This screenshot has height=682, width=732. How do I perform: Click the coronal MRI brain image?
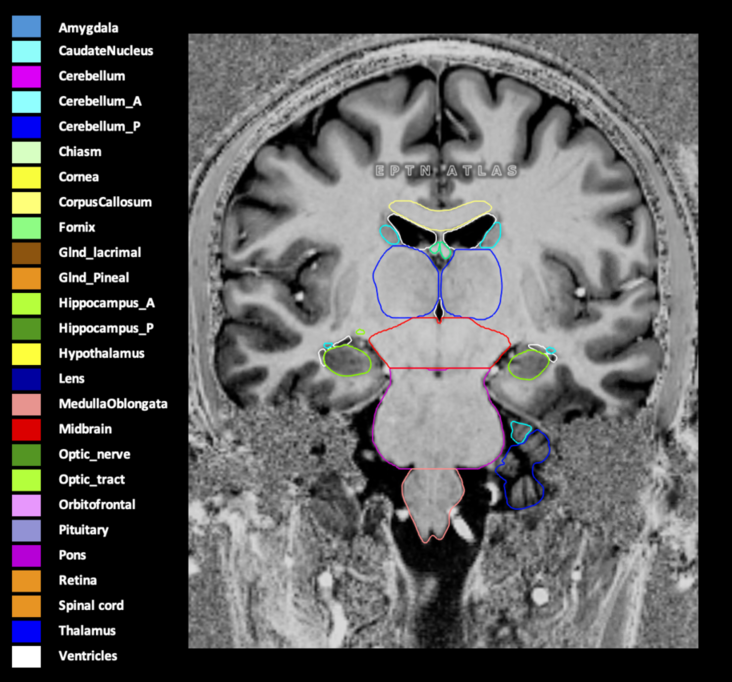pyautogui.click(x=443, y=341)
